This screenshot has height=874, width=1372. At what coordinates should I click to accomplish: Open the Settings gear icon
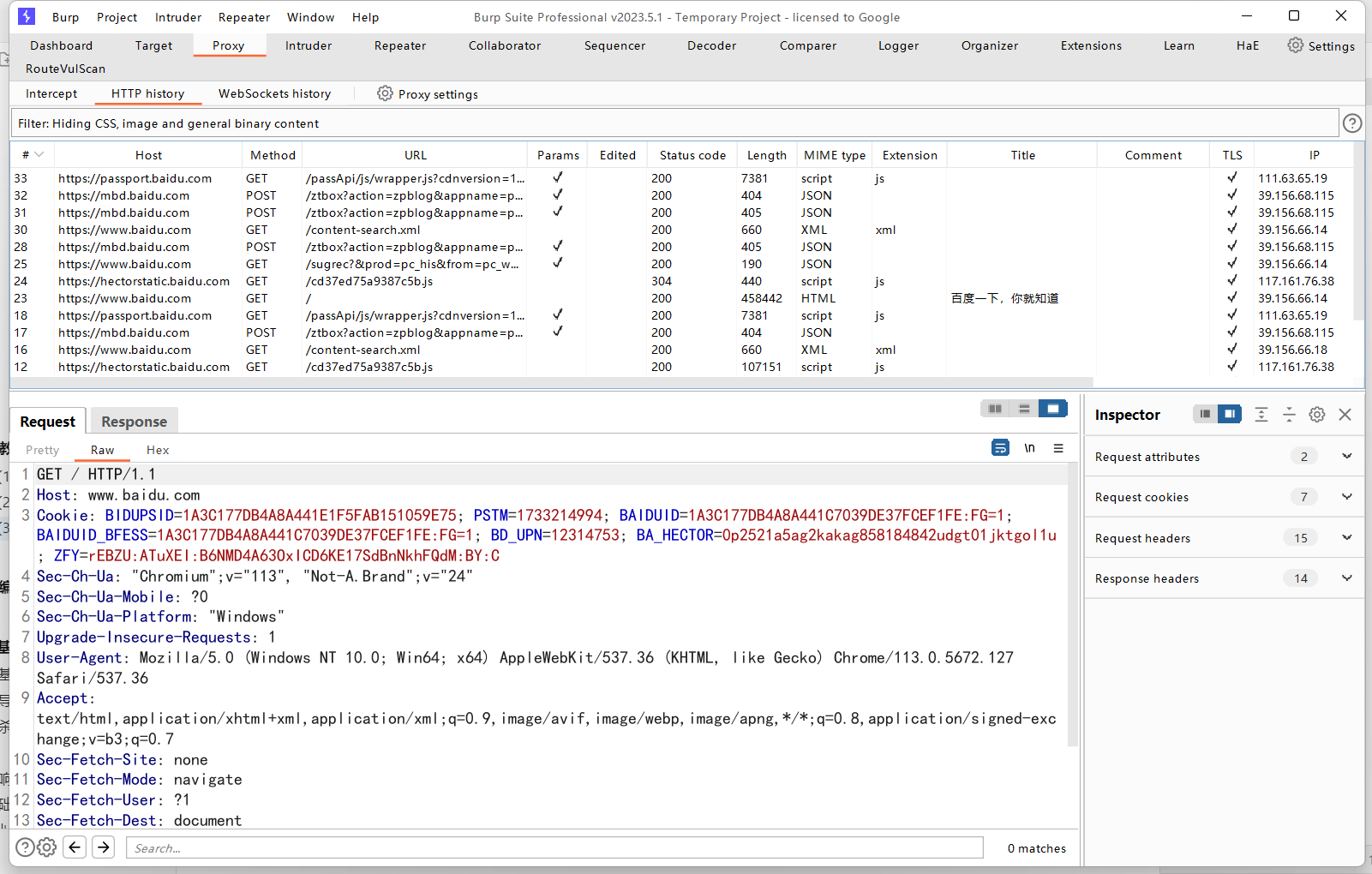(1295, 45)
